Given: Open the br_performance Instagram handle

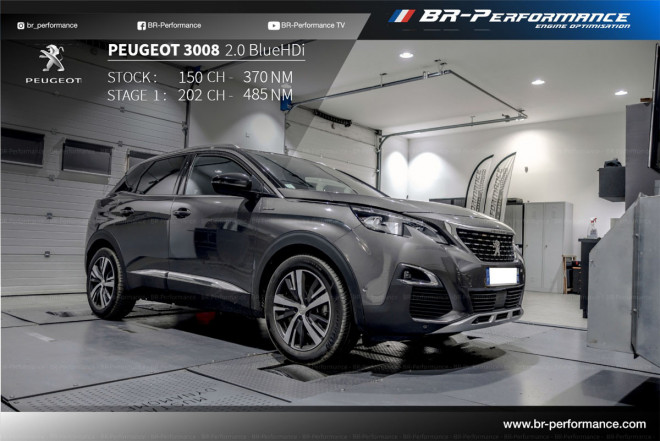Looking at the screenshot, I should (x=52, y=25).
